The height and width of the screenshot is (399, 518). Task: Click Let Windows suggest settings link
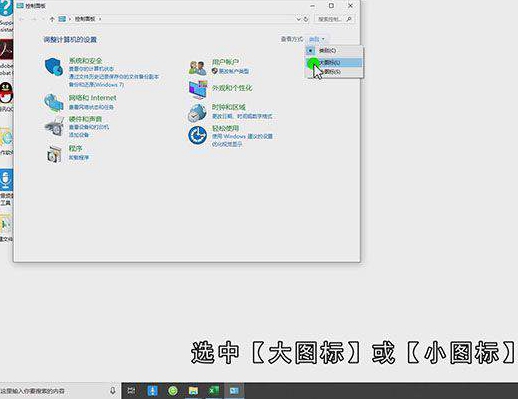click(242, 136)
